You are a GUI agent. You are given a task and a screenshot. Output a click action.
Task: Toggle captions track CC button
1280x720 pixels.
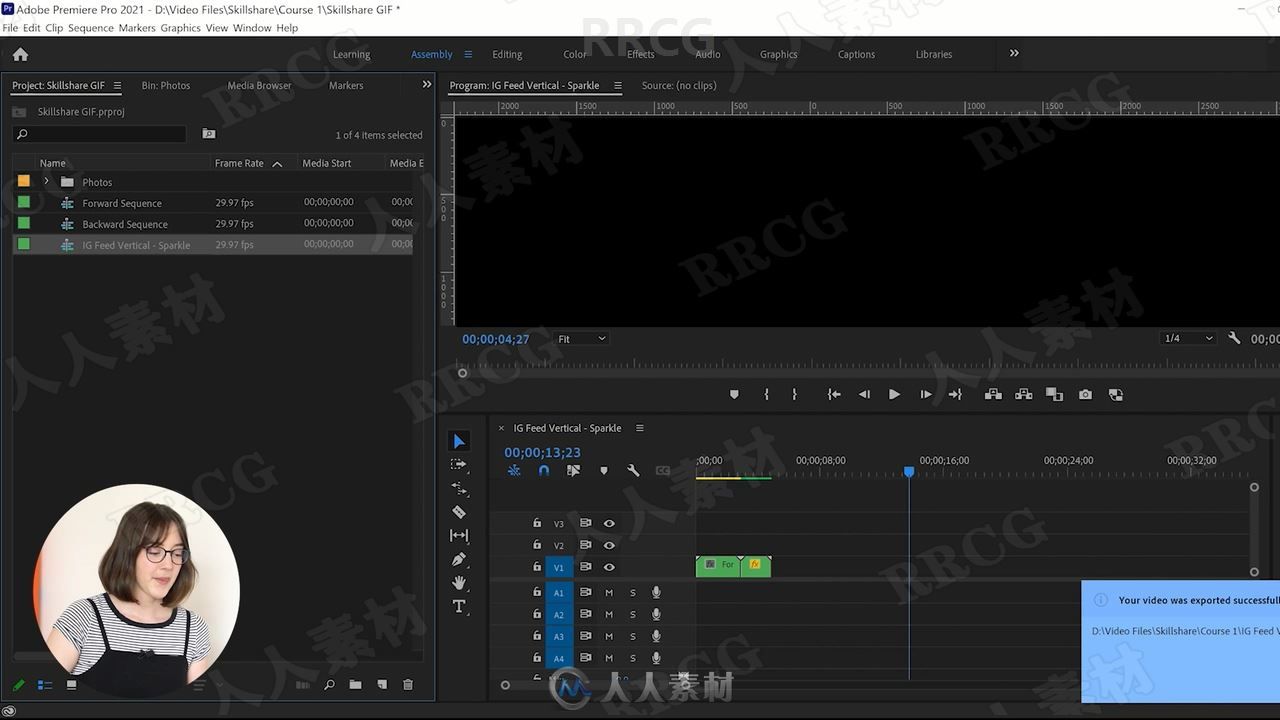click(x=662, y=470)
